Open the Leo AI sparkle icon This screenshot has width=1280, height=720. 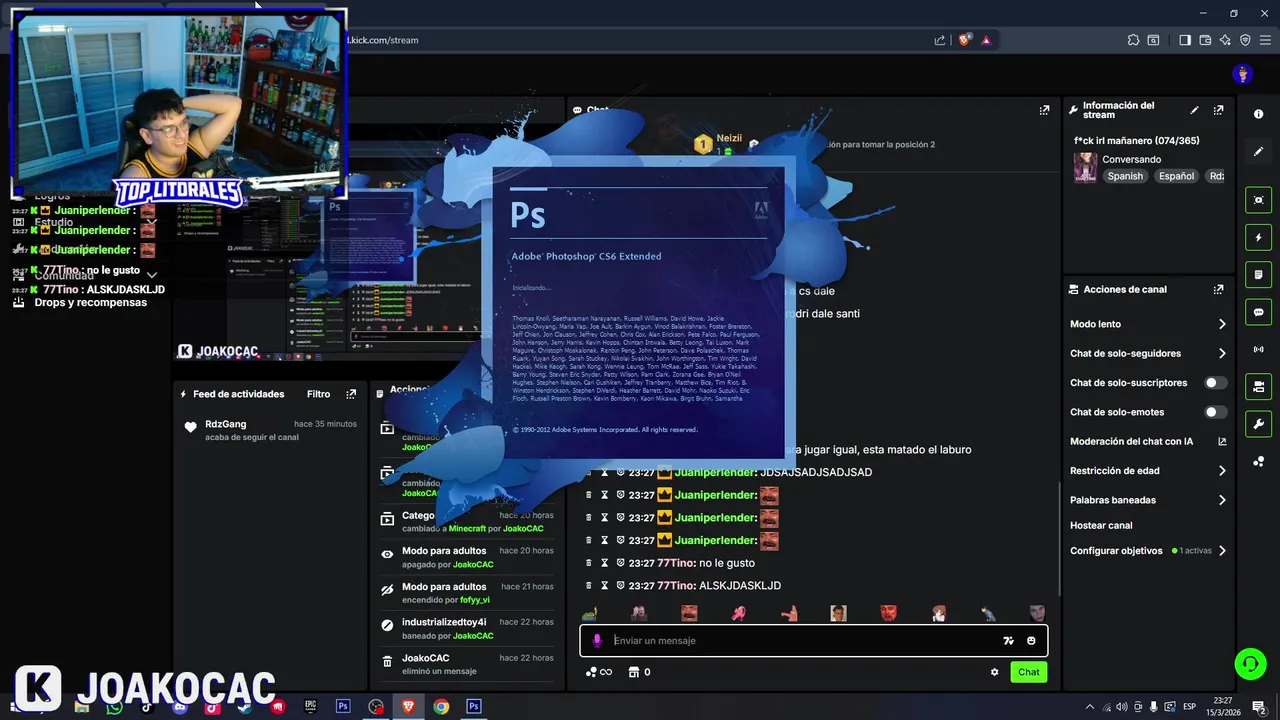click(1225, 40)
